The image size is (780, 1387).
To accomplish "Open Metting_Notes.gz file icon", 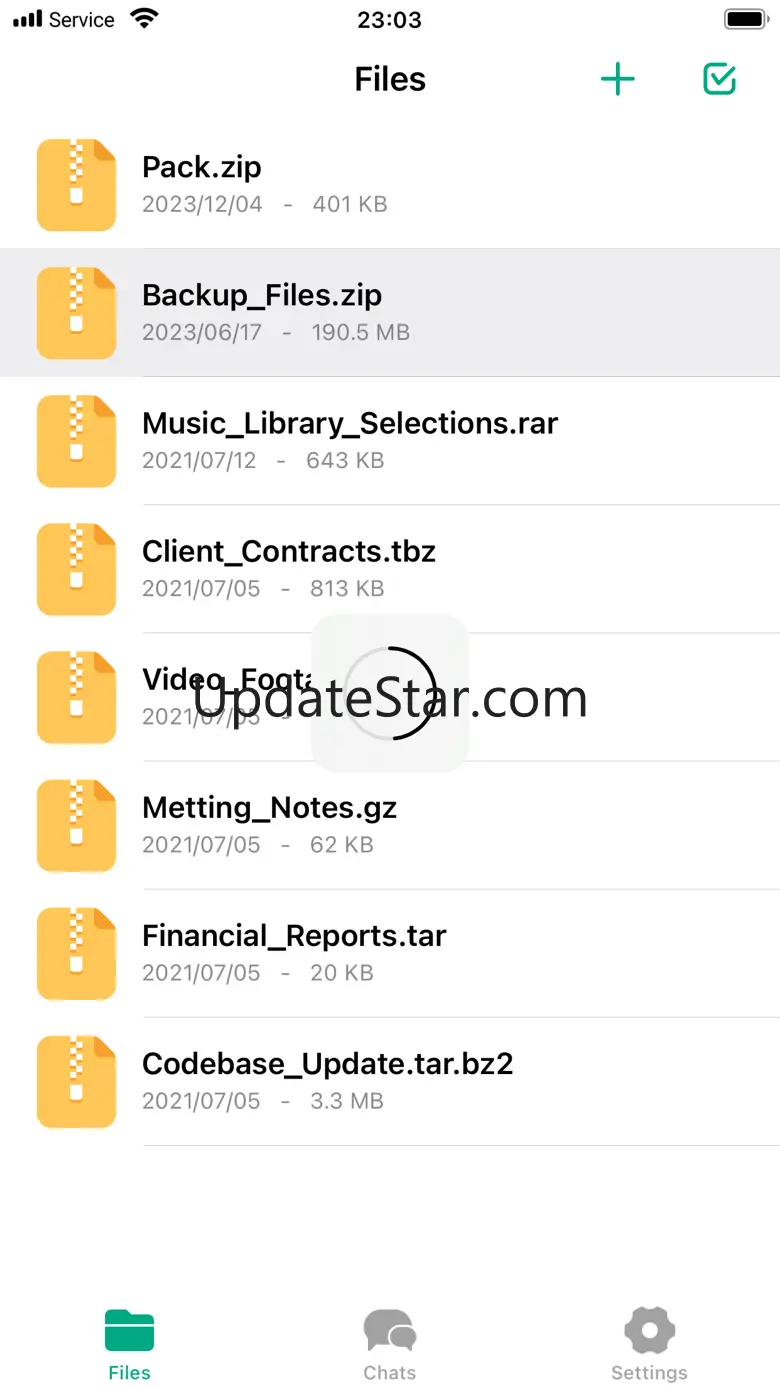I will tap(77, 825).
